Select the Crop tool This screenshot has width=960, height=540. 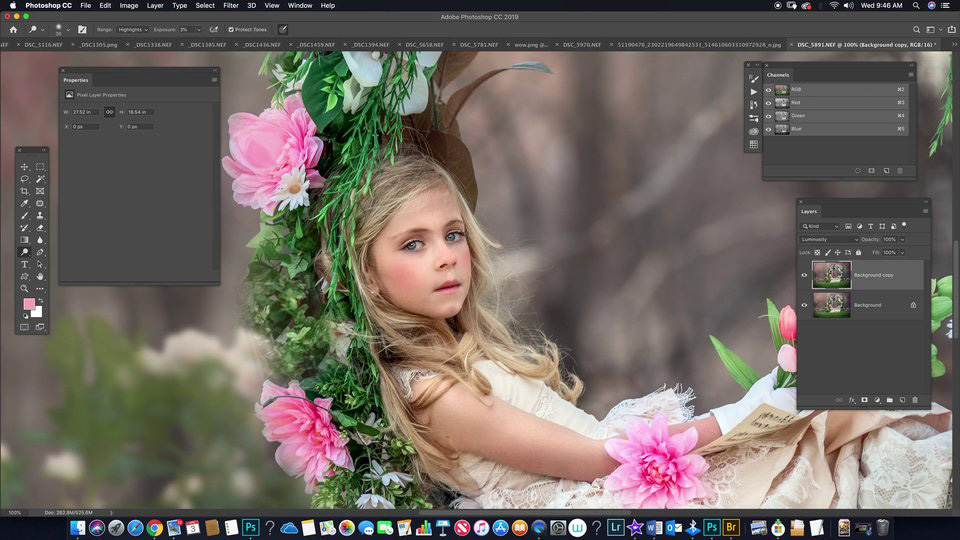coord(24,191)
